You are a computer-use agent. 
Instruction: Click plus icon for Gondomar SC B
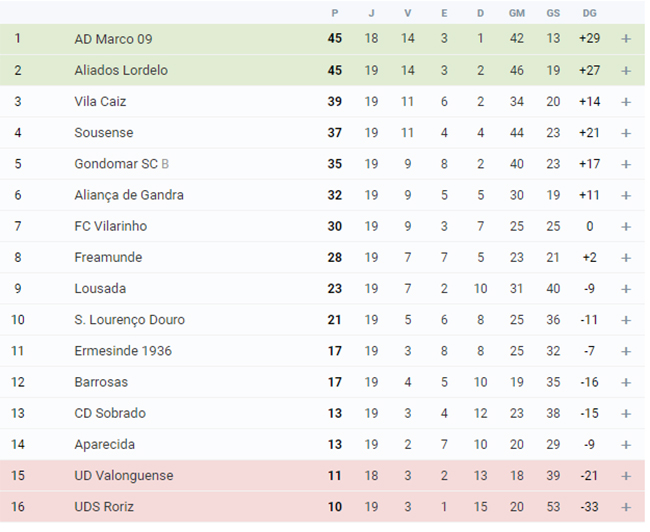coord(626,164)
